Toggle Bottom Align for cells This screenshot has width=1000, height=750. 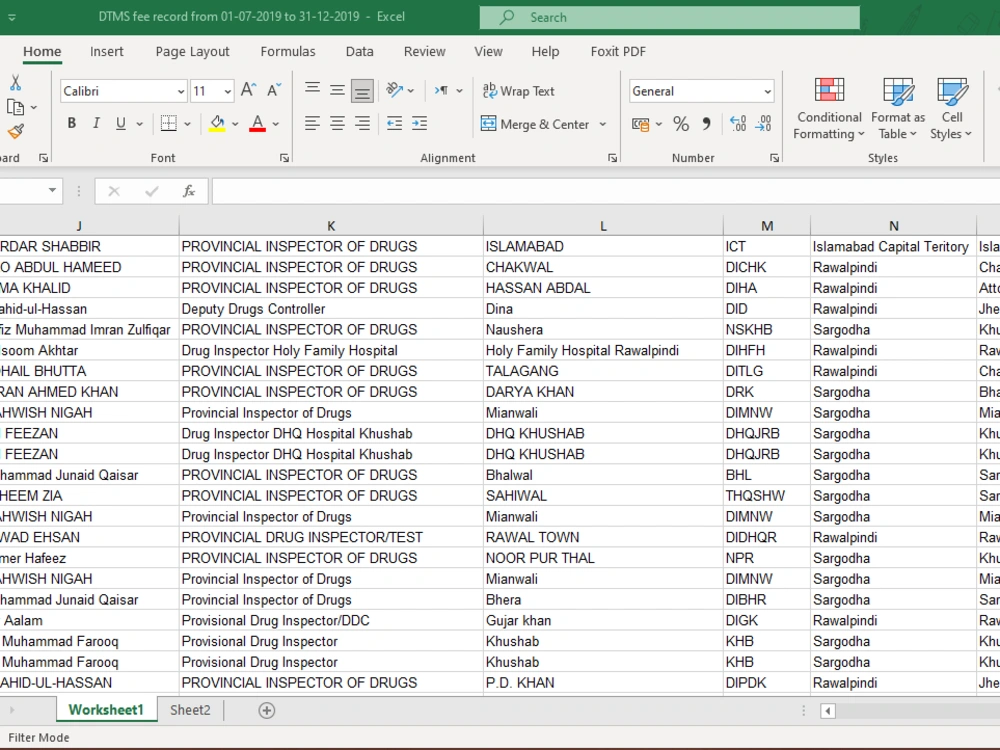pyautogui.click(x=362, y=91)
